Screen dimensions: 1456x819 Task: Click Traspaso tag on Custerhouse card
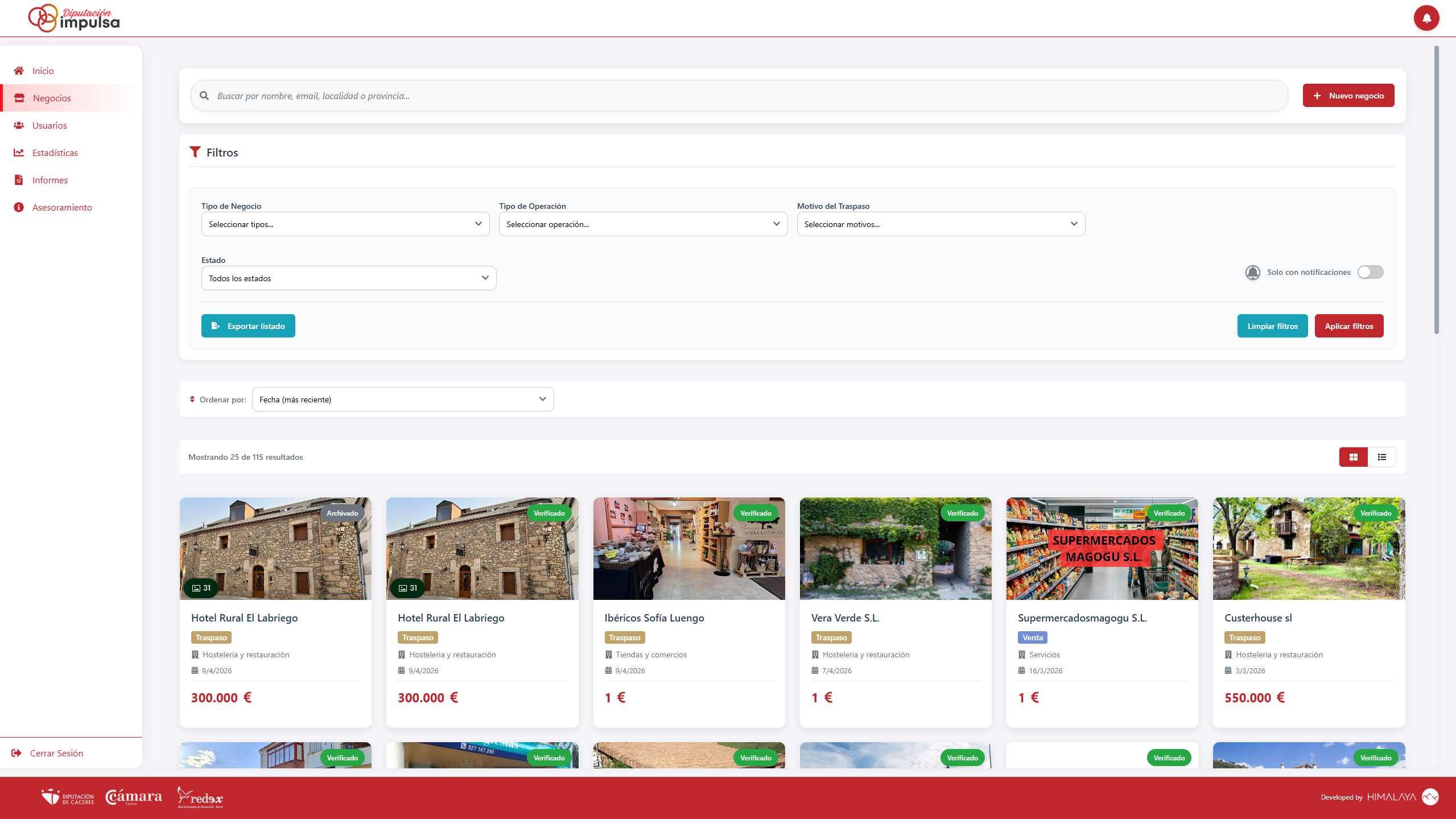tap(1245, 637)
